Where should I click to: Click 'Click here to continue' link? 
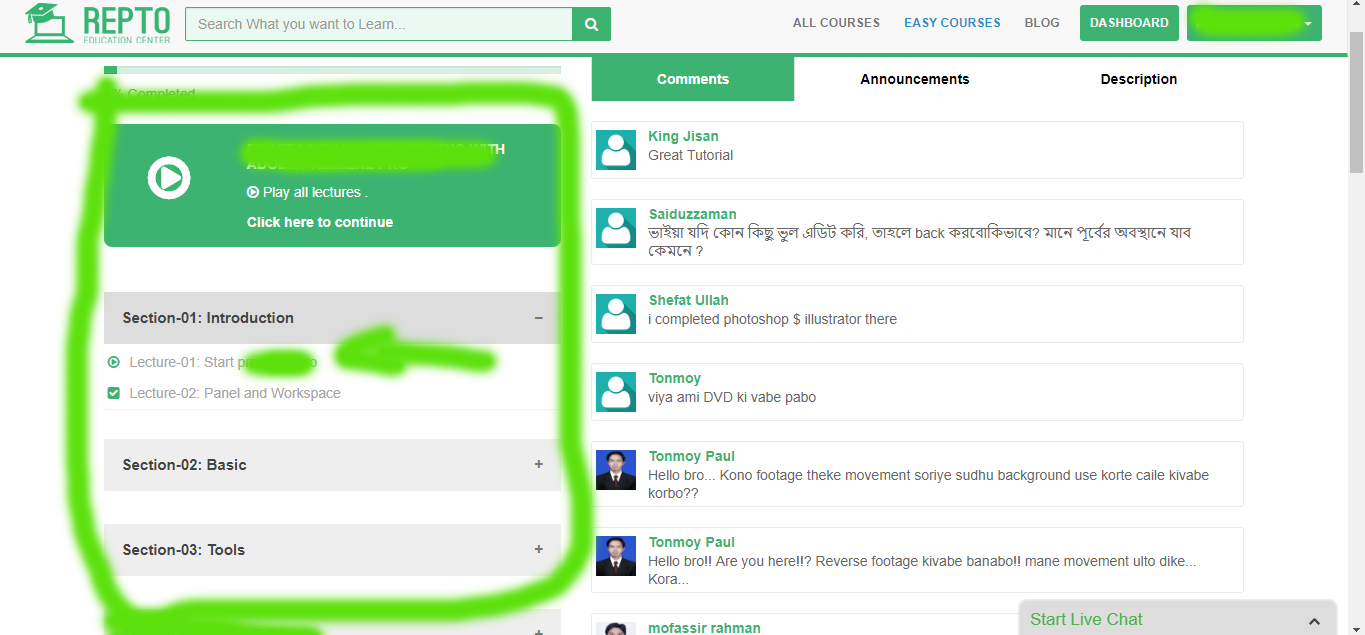[320, 222]
